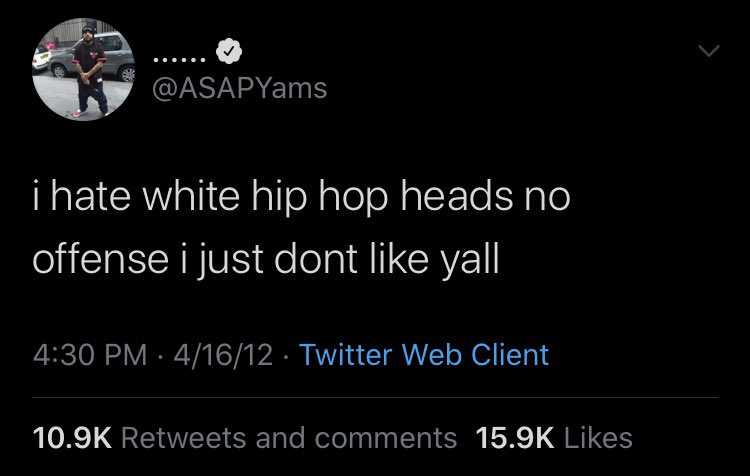Click the tweet line ending "like yall"
750x476 pixels.
click(264, 259)
